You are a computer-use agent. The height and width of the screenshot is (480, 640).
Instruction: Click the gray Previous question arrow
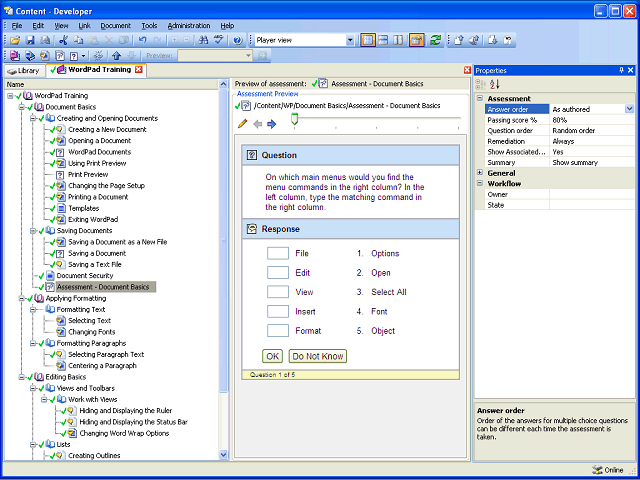coord(258,124)
